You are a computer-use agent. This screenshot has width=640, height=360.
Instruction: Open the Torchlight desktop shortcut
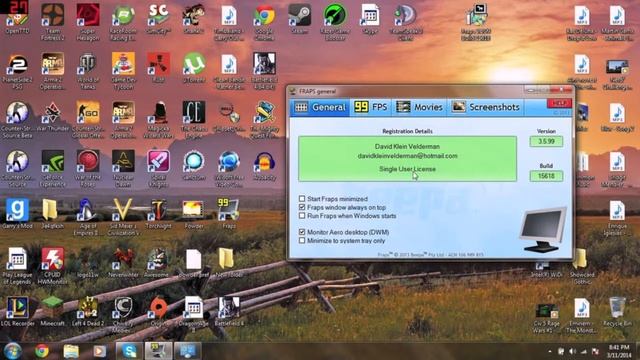158,213
